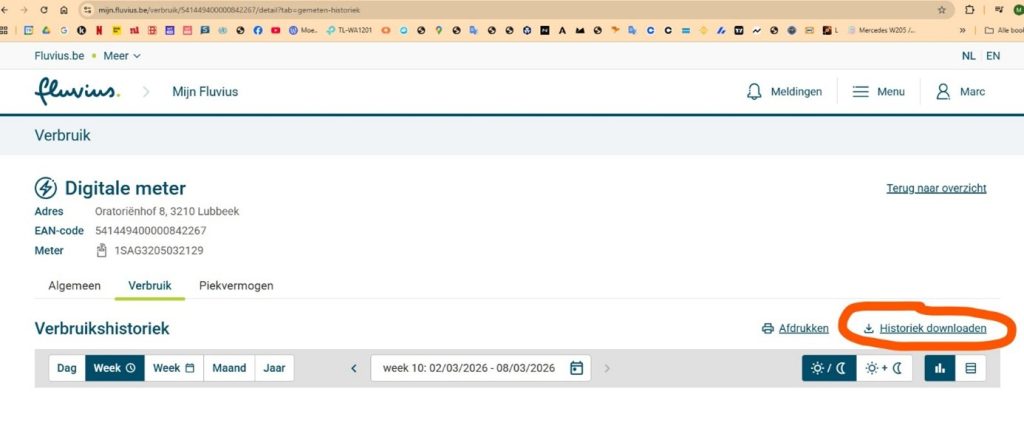The image size is (1024, 423).
Task: Click the browser reload icon
Action: [43, 9]
